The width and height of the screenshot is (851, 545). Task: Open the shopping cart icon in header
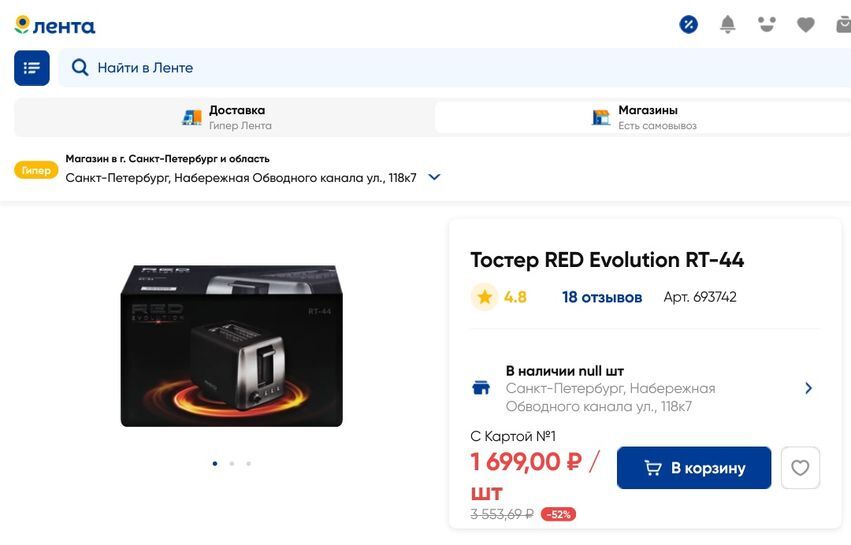(843, 25)
